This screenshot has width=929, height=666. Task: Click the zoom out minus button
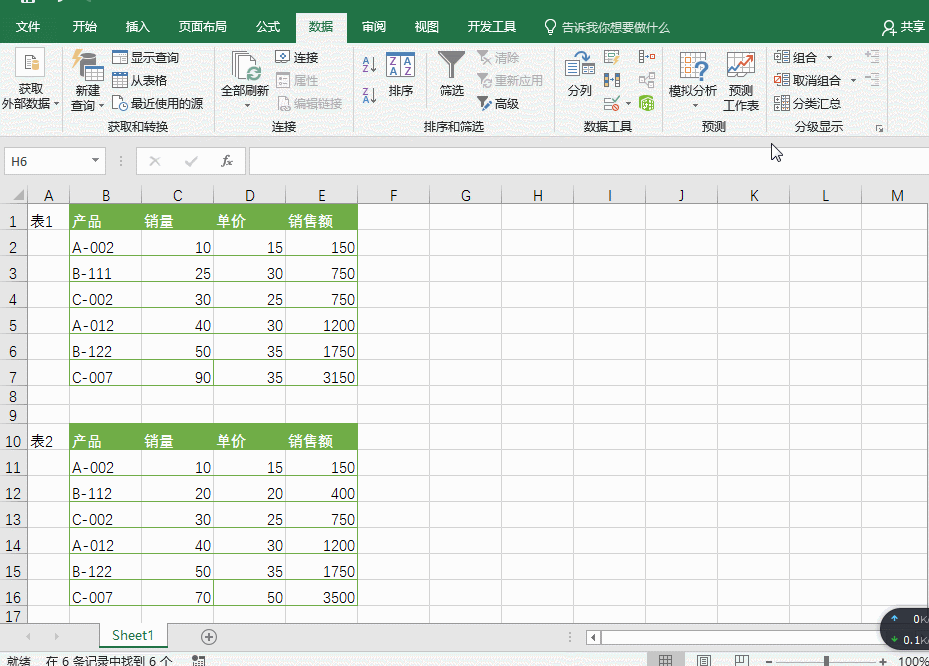768,661
